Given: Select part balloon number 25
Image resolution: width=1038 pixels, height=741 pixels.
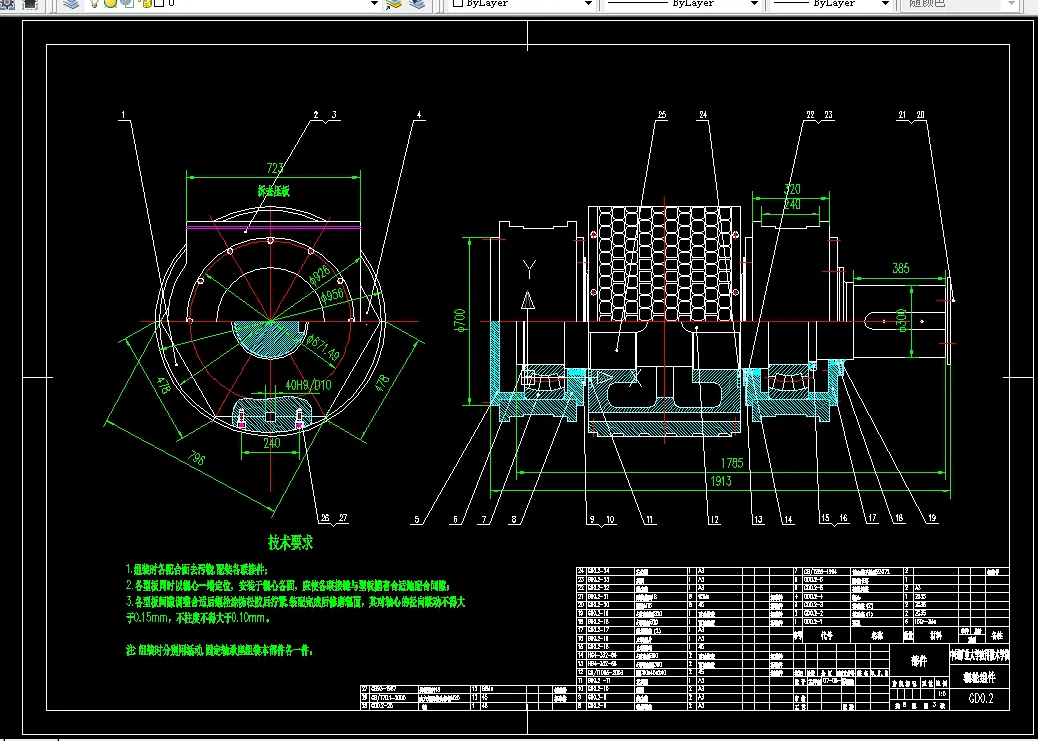Looking at the screenshot, I should (x=661, y=115).
